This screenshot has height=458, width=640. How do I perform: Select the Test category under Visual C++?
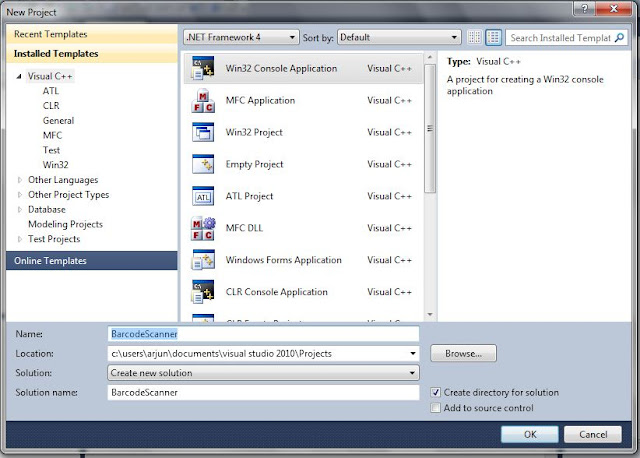tap(51, 150)
